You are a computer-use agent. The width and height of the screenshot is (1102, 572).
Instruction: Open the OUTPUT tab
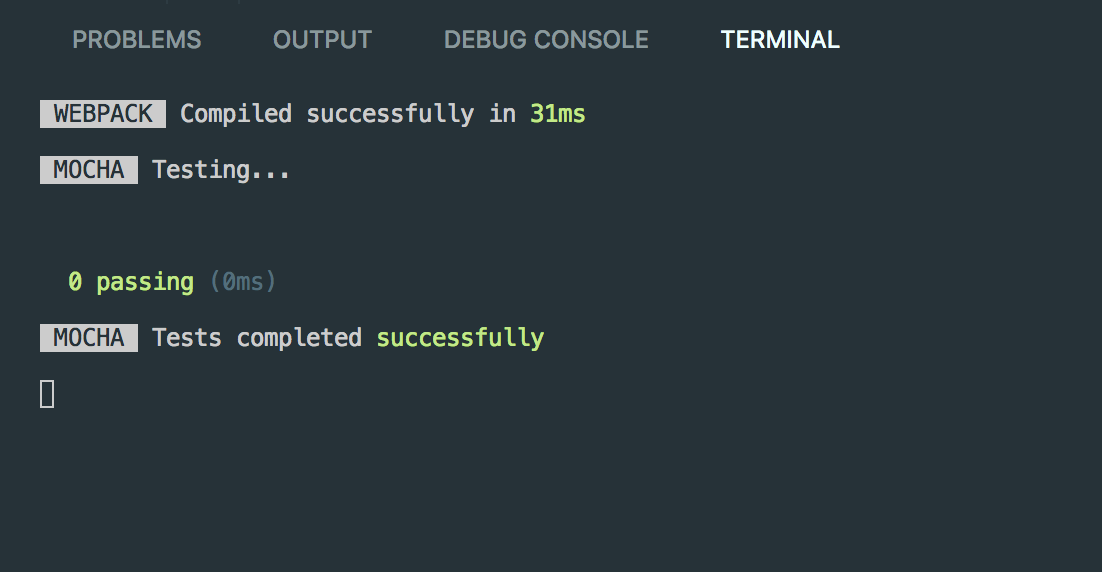pyautogui.click(x=322, y=40)
